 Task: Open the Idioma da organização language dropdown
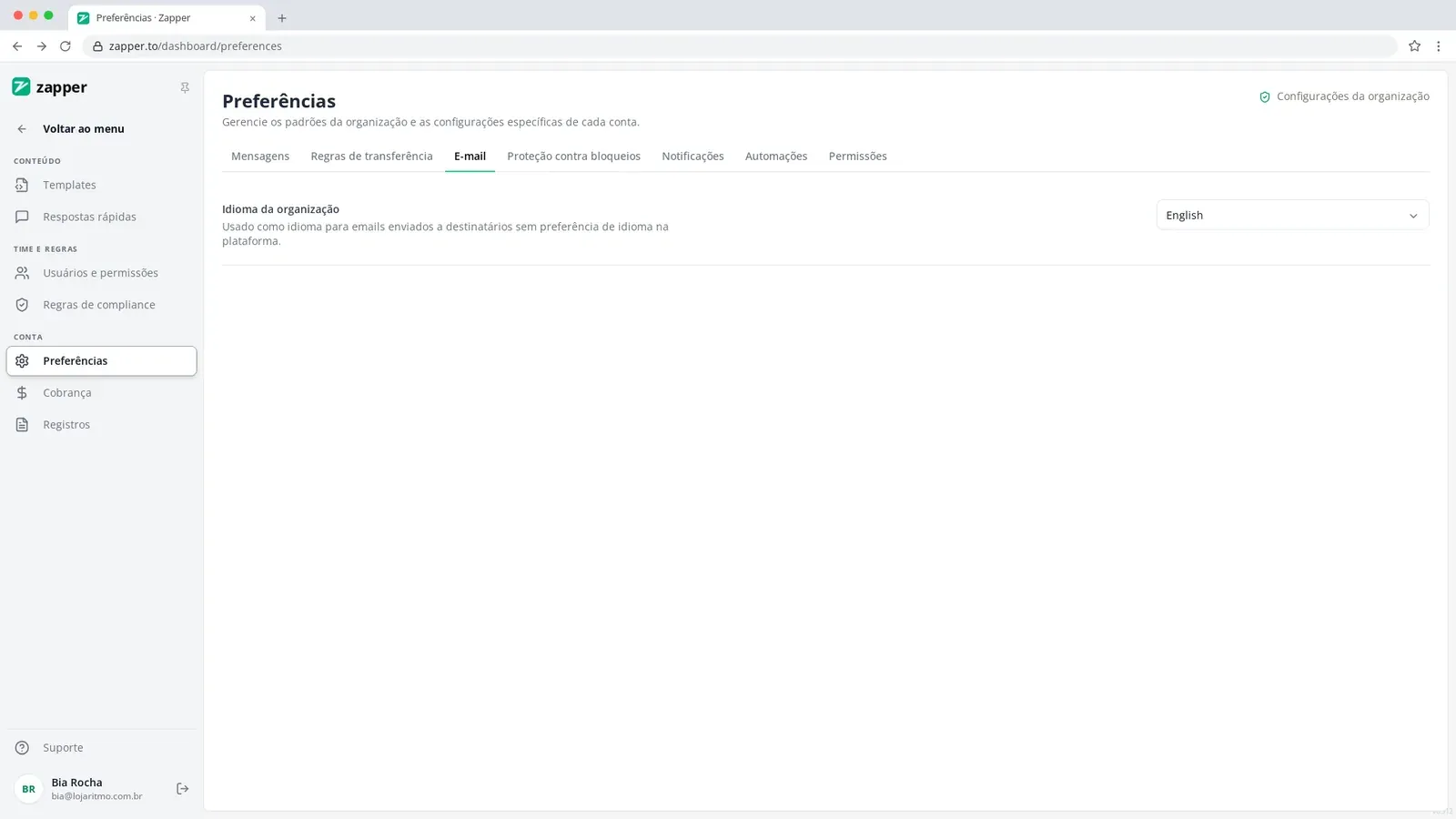pyautogui.click(x=1292, y=216)
